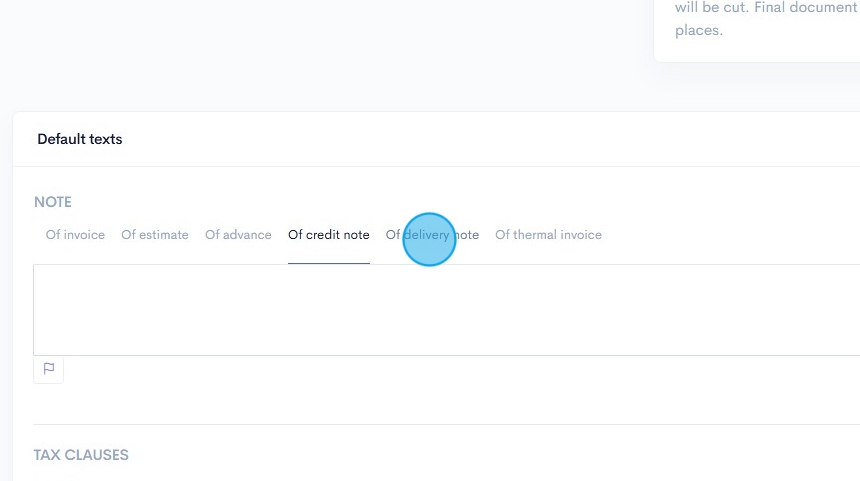Select the Of credit note tab
The width and height of the screenshot is (860, 481).
[x=329, y=235]
